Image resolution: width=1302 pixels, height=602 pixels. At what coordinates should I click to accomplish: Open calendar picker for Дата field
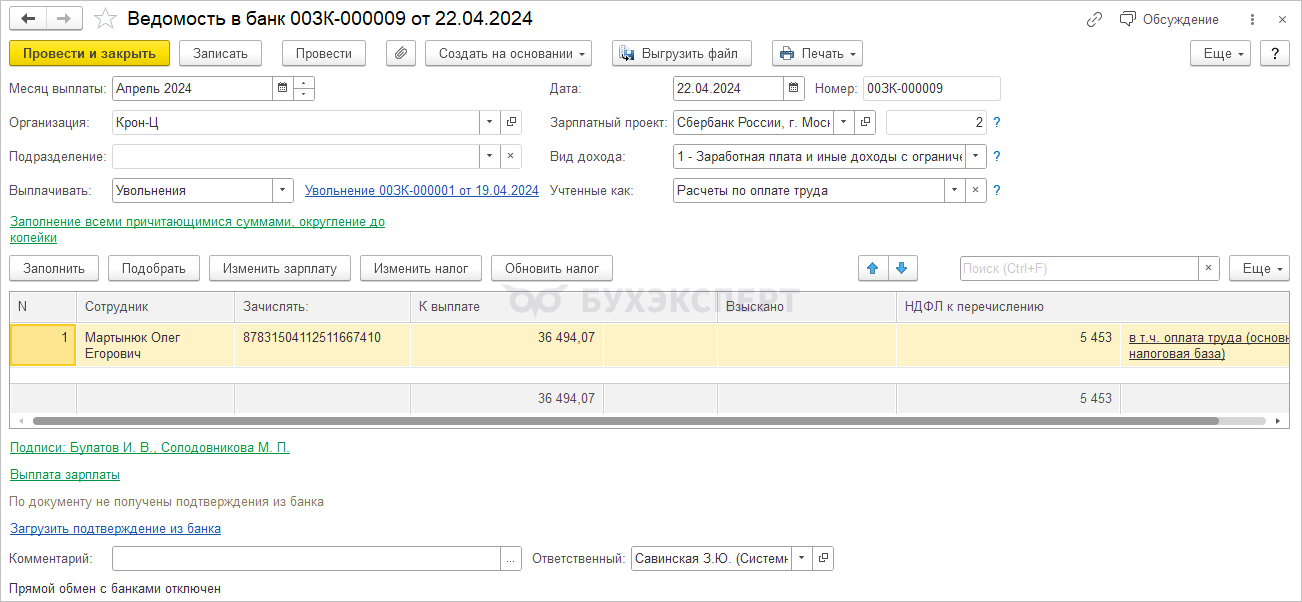coord(794,88)
